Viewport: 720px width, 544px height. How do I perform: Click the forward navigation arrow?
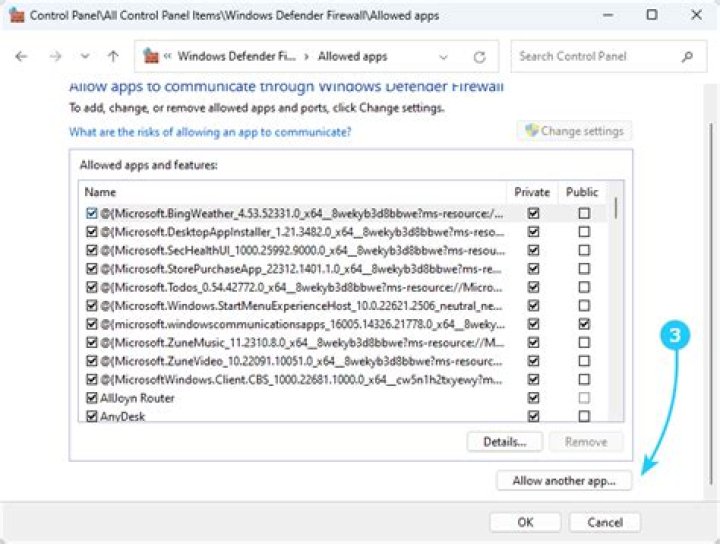click(55, 56)
